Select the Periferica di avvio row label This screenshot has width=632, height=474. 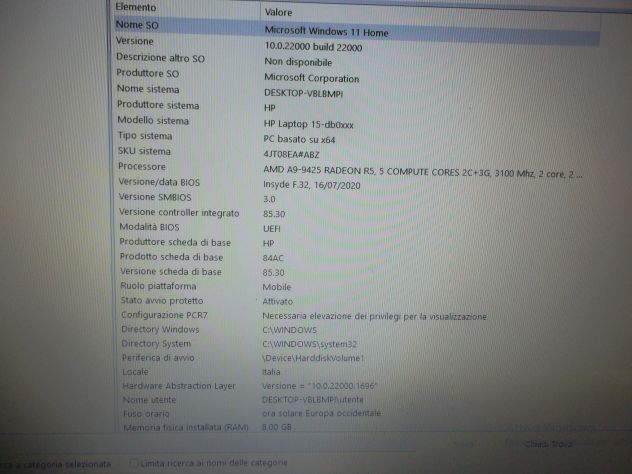[158, 358]
